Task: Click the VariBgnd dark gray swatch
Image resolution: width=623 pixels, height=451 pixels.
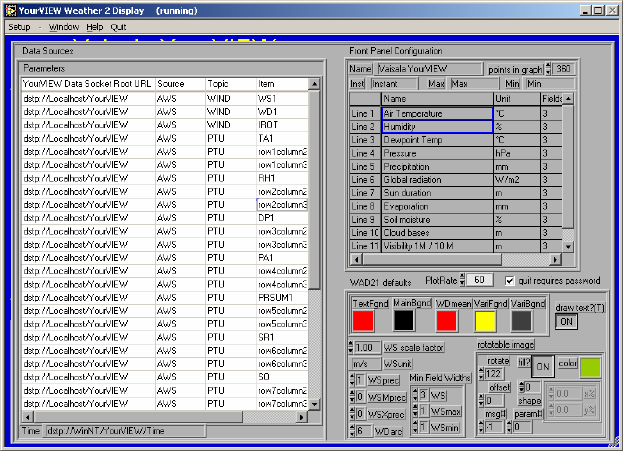Action: pos(522,321)
